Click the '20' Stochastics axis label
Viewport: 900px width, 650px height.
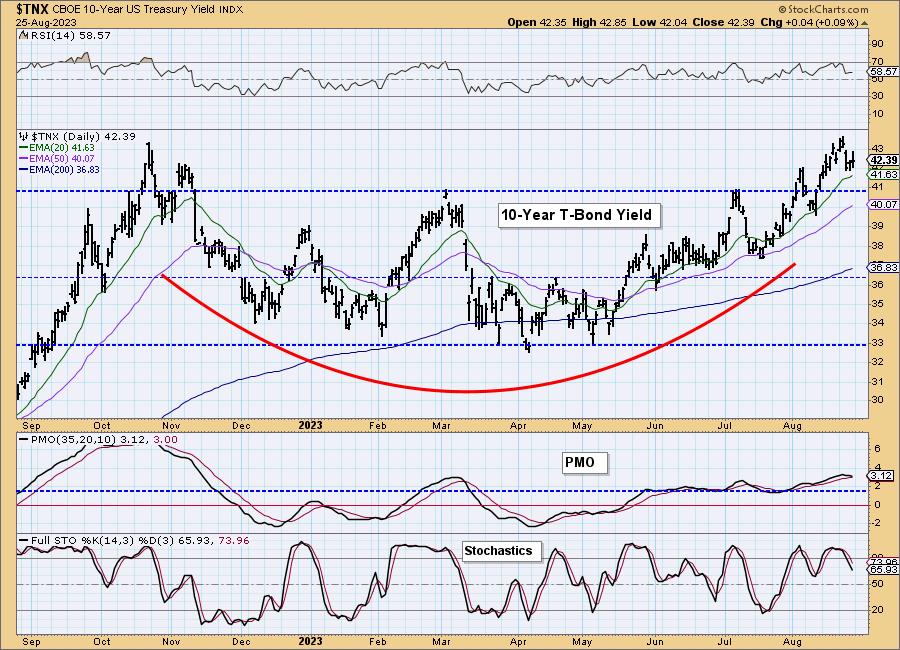[877, 610]
